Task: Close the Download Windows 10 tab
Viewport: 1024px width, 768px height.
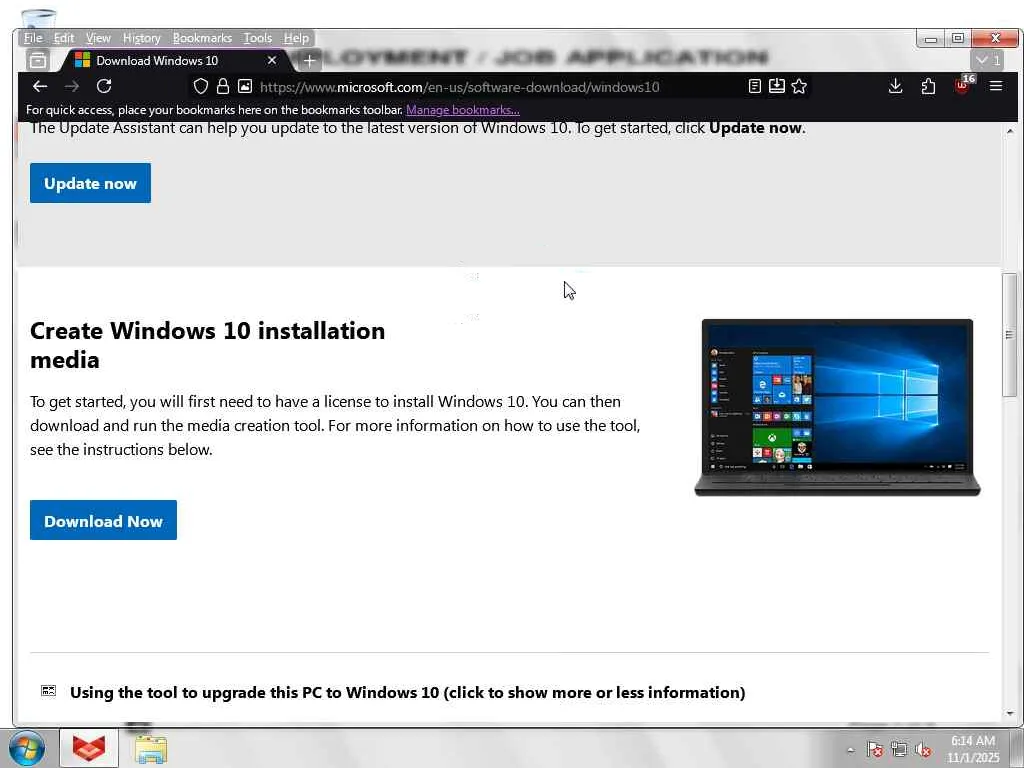Action: (272, 60)
